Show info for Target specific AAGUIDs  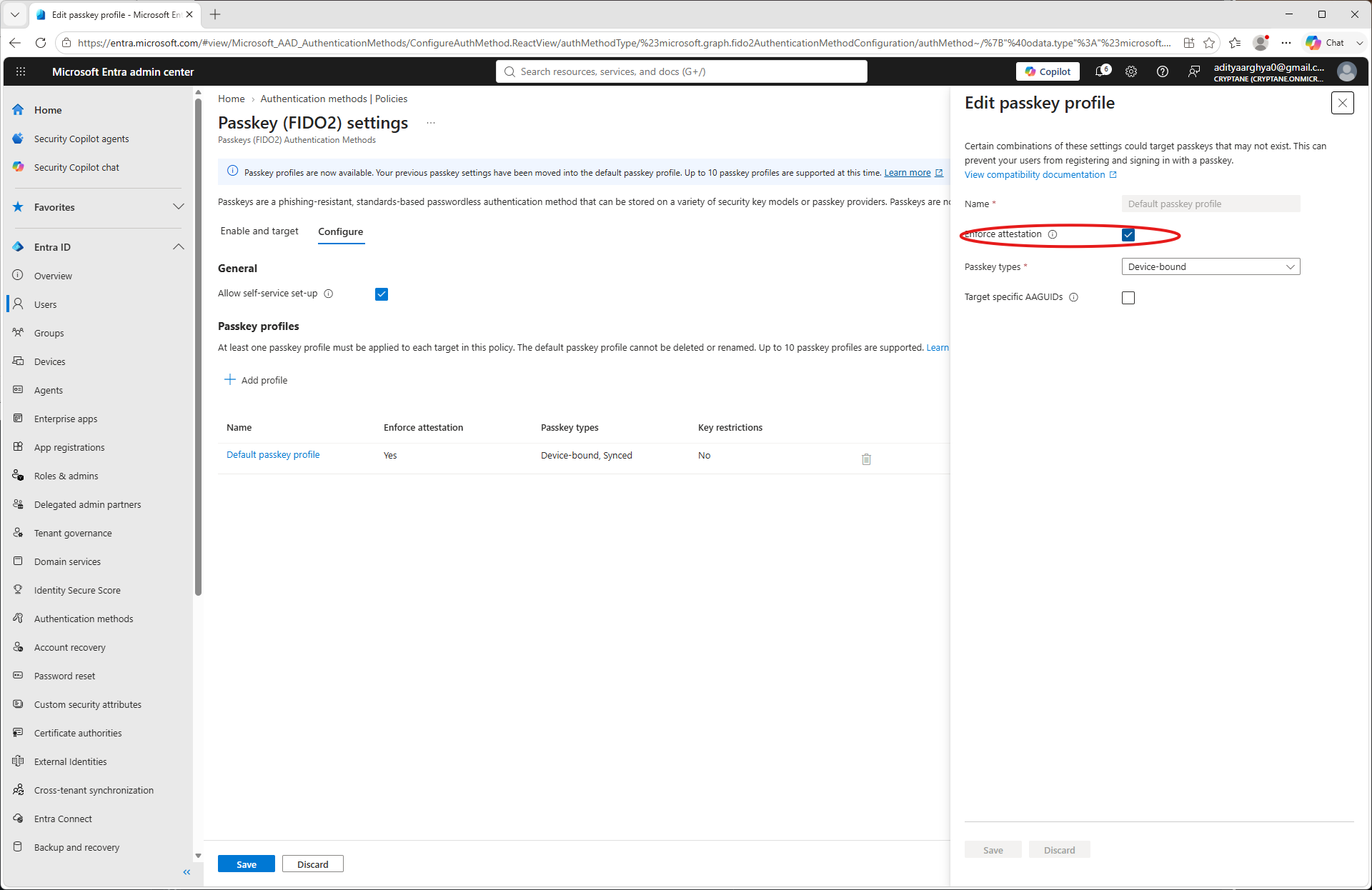tap(1073, 297)
